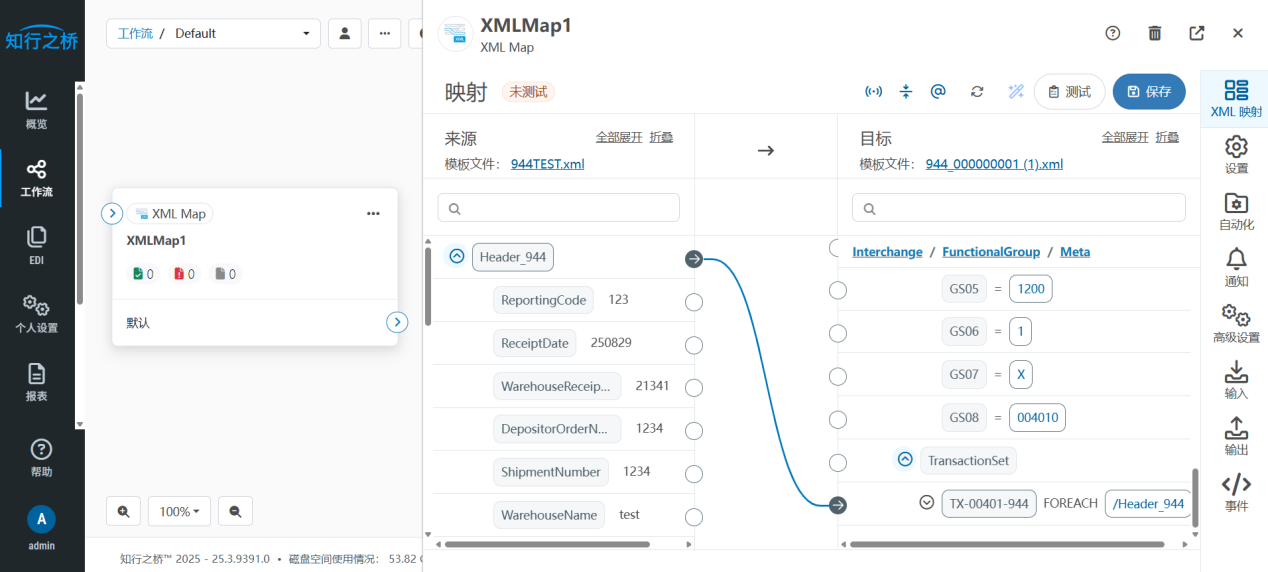Click the @ symbol icon in mapping toolbar
This screenshot has width=1268, height=572.
(938, 92)
